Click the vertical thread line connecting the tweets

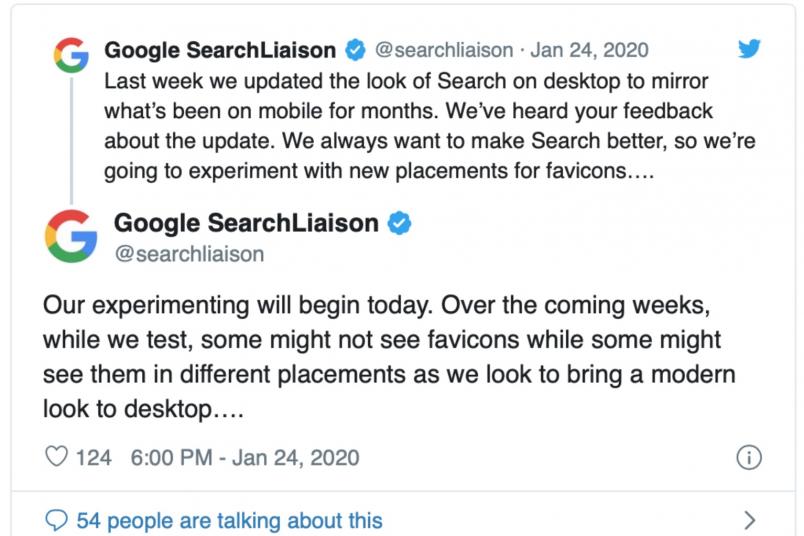tap(71, 140)
